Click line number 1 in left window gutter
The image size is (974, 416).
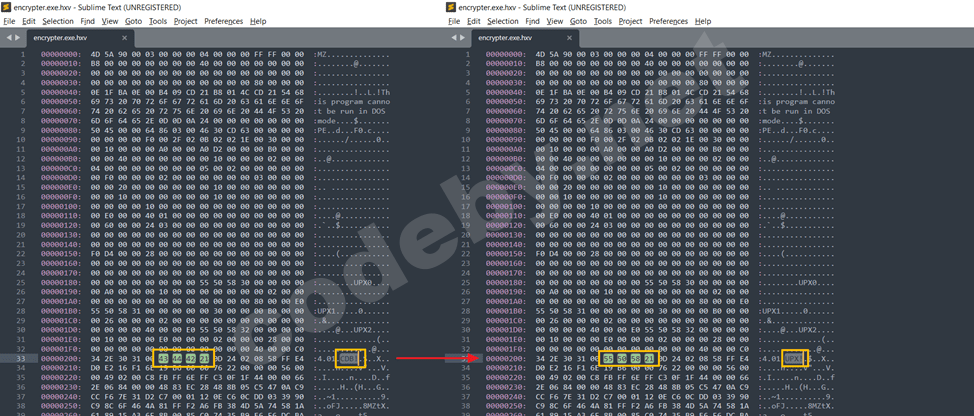pos(24,55)
